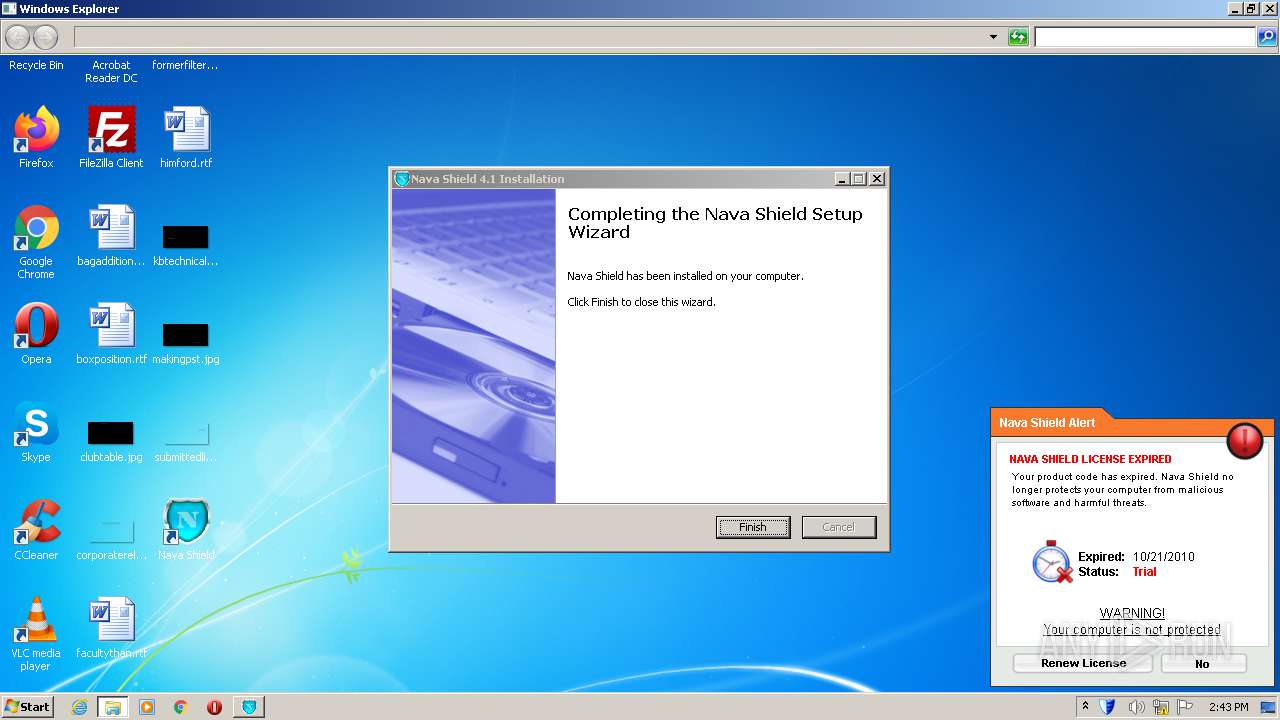Click the Explorer address bar
The width and height of the screenshot is (1280, 720).
click(530, 37)
